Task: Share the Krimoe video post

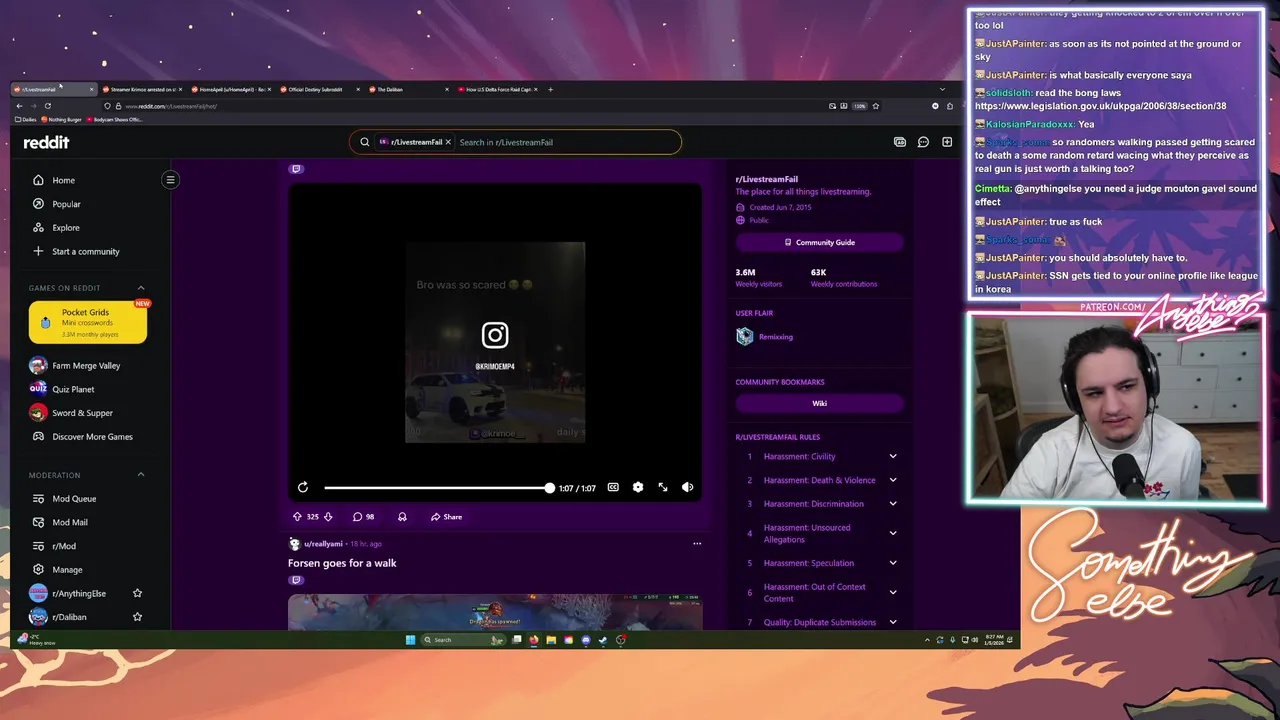Action: tap(446, 517)
